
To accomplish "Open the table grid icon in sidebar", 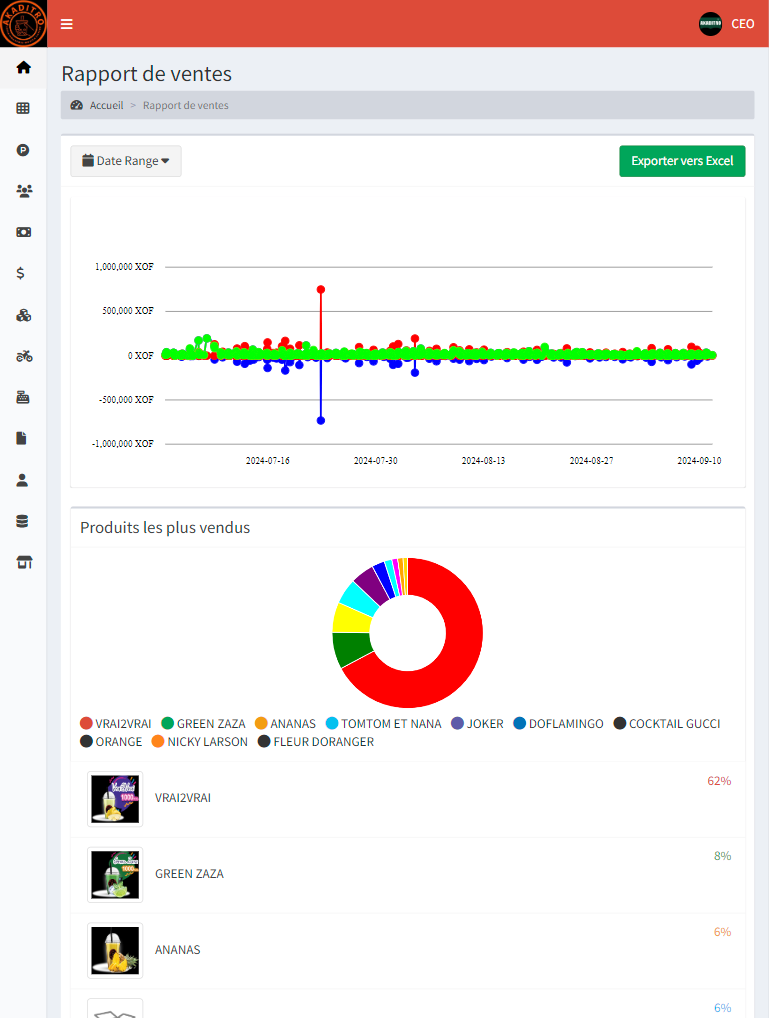I will click(x=23, y=108).
